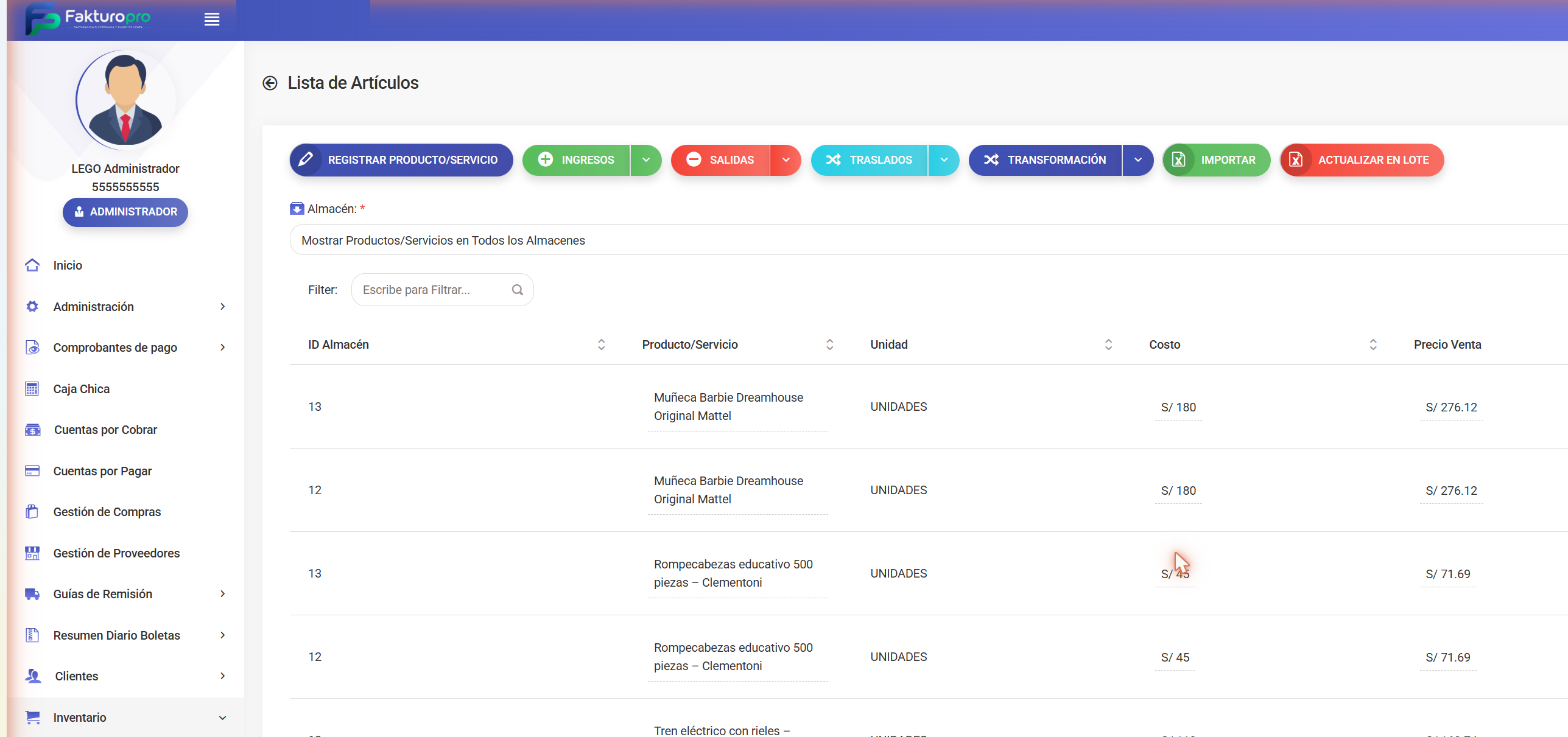Image resolution: width=1568 pixels, height=737 pixels.
Task: Click the Almacén box icon
Action: (x=297, y=209)
